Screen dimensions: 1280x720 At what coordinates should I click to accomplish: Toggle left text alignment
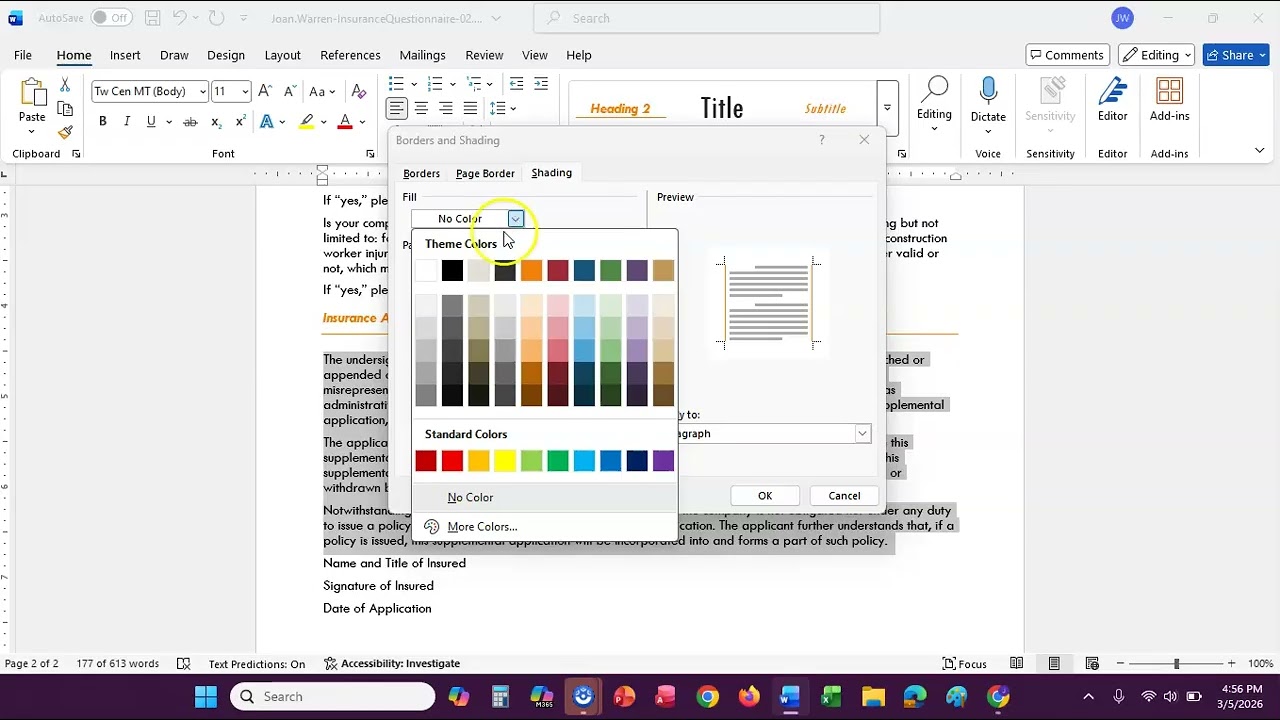click(x=397, y=108)
